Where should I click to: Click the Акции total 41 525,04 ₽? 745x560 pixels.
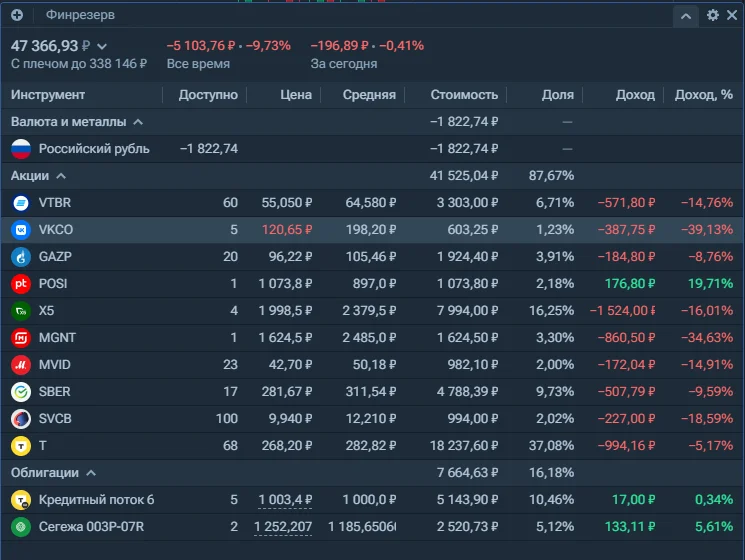pos(464,176)
